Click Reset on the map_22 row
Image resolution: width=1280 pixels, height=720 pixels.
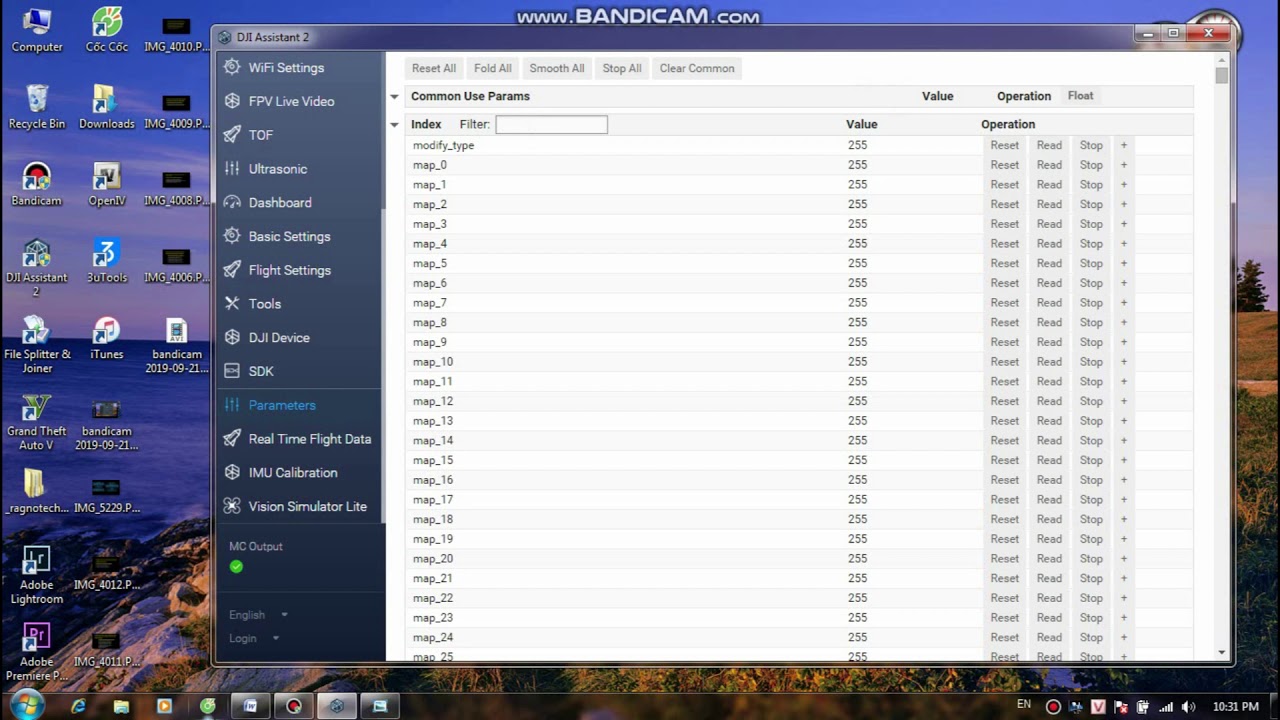click(x=1005, y=598)
